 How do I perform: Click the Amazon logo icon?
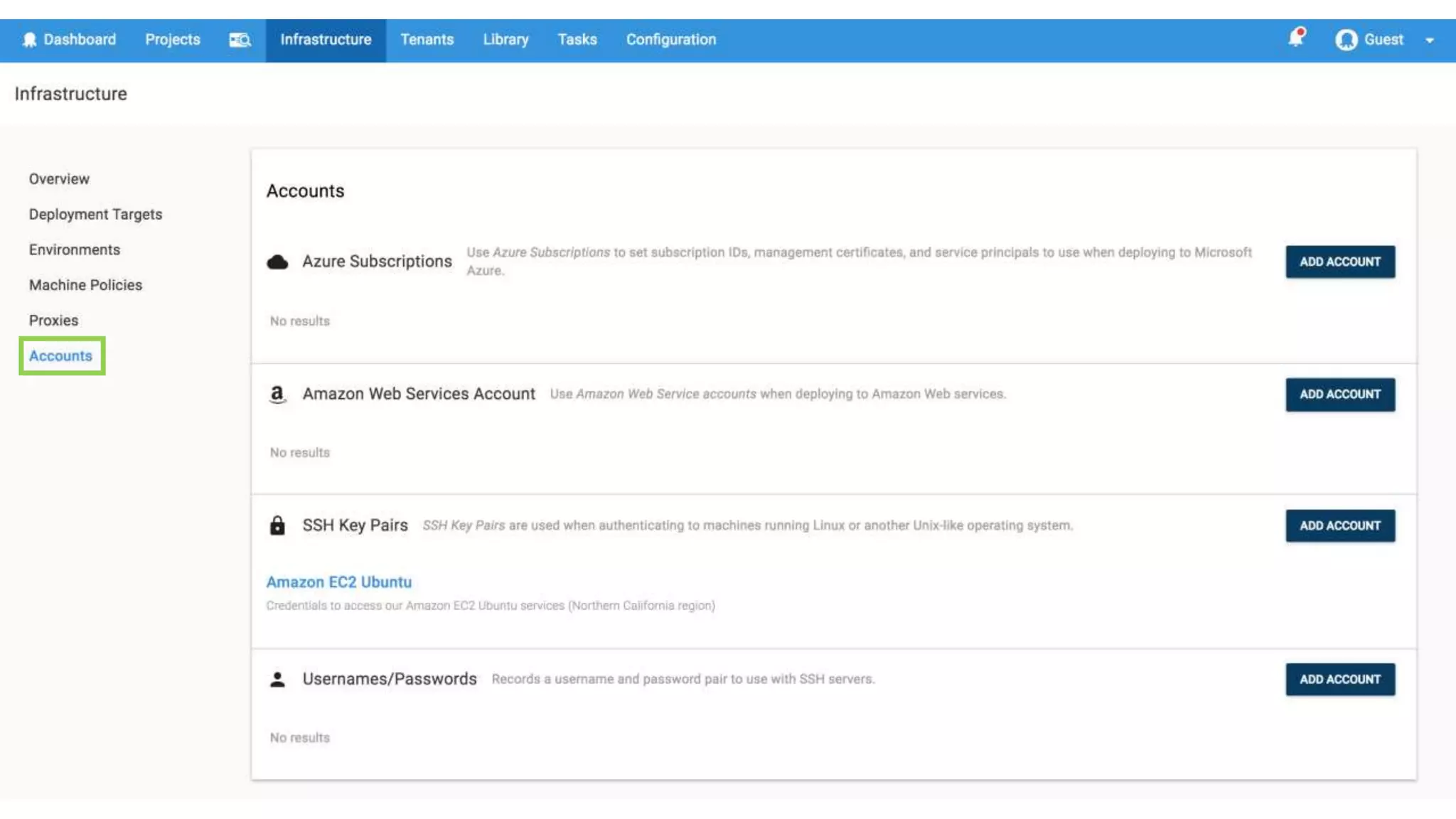pyautogui.click(x=277, y=394)
